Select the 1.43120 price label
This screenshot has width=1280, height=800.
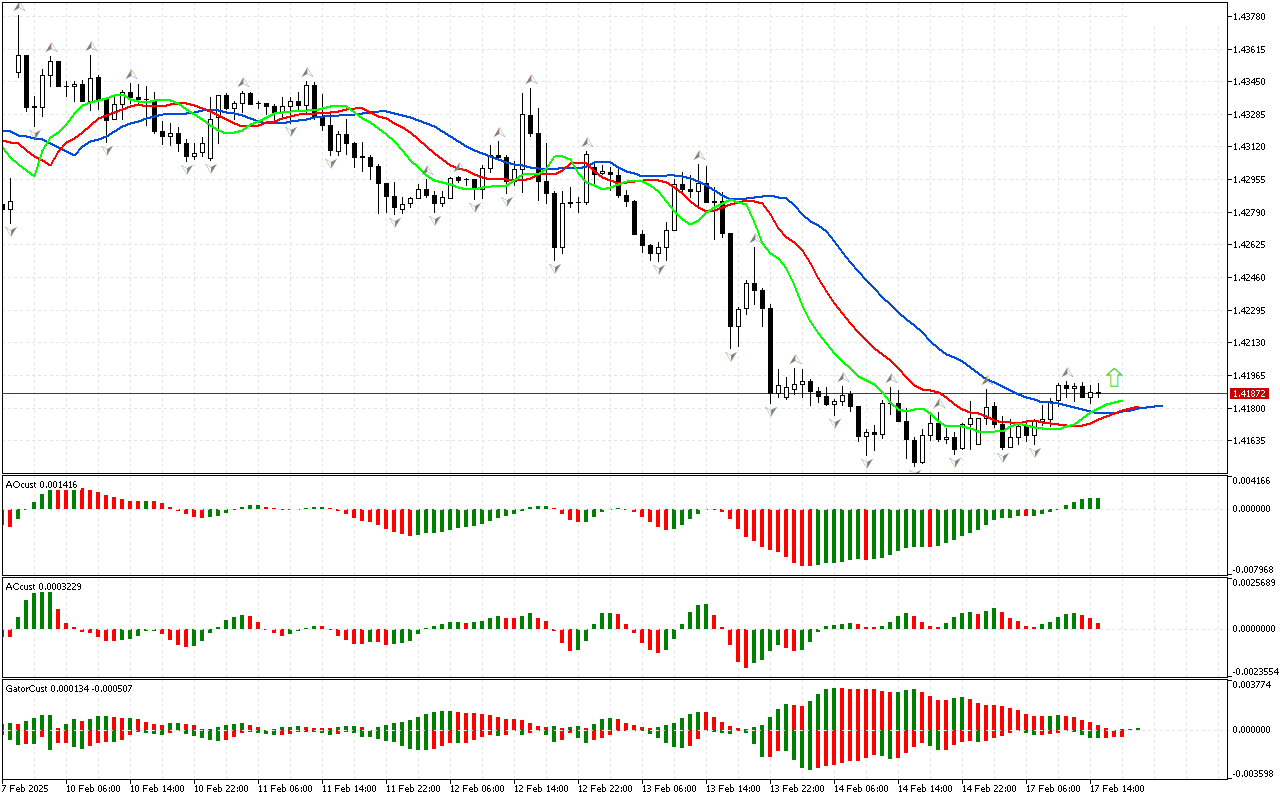(x=1251, y=147)
